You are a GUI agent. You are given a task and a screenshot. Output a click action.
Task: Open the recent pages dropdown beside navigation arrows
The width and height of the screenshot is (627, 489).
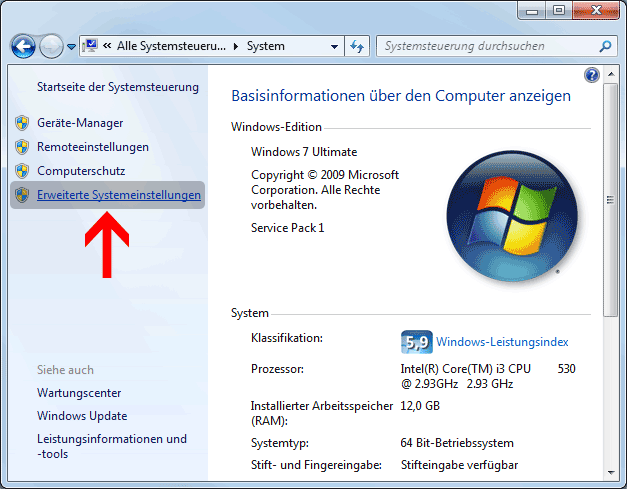(x=71, y=47)
